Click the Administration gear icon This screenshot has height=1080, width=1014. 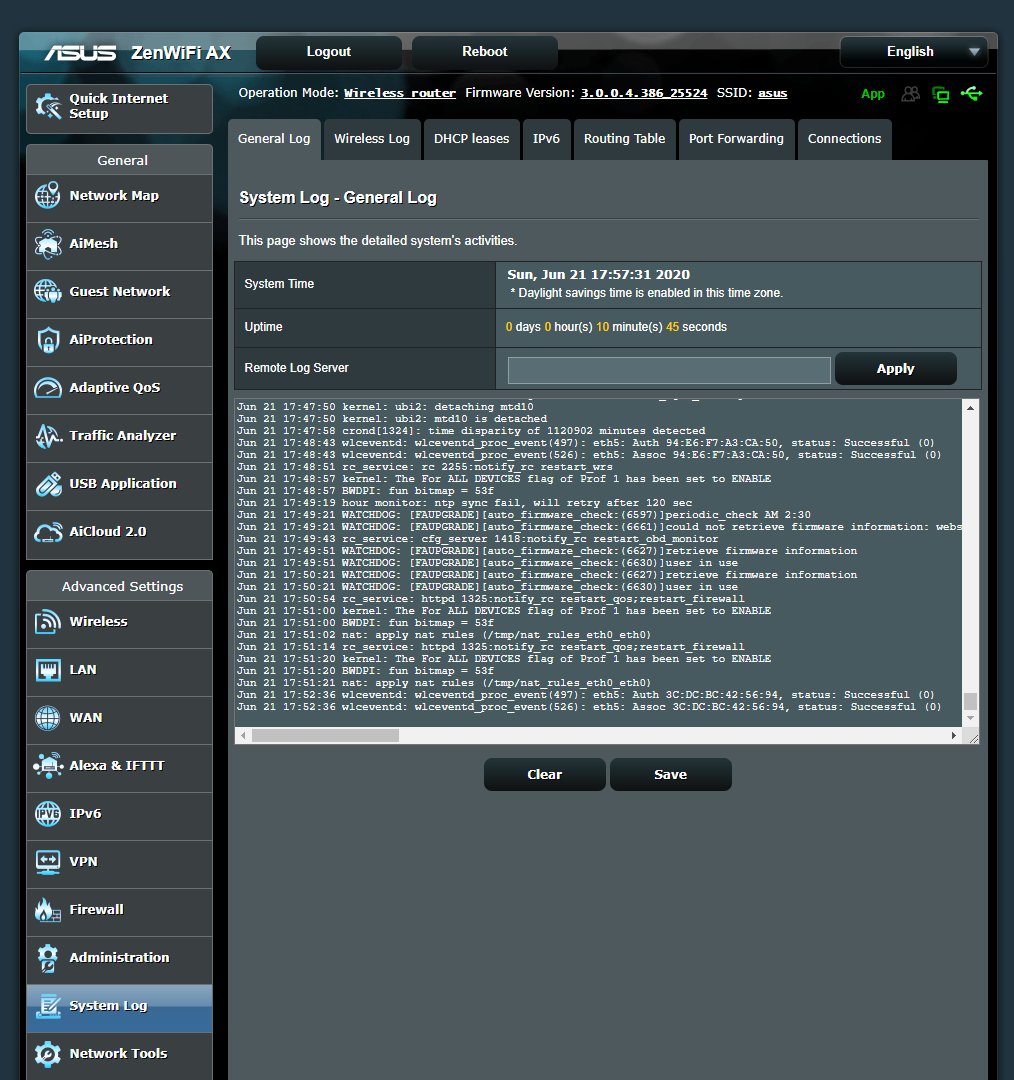click(x=48, y=957)
